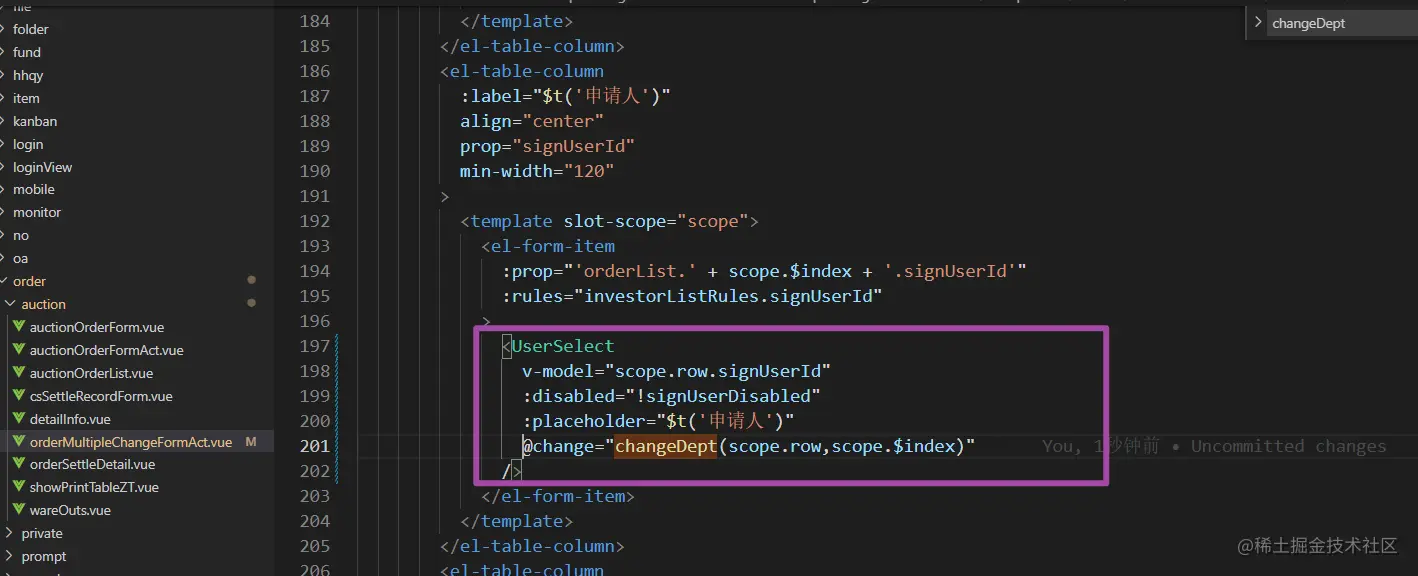Click closing el-table-column tag on line 205
The image size is (1418, 576).
[532, 546]
